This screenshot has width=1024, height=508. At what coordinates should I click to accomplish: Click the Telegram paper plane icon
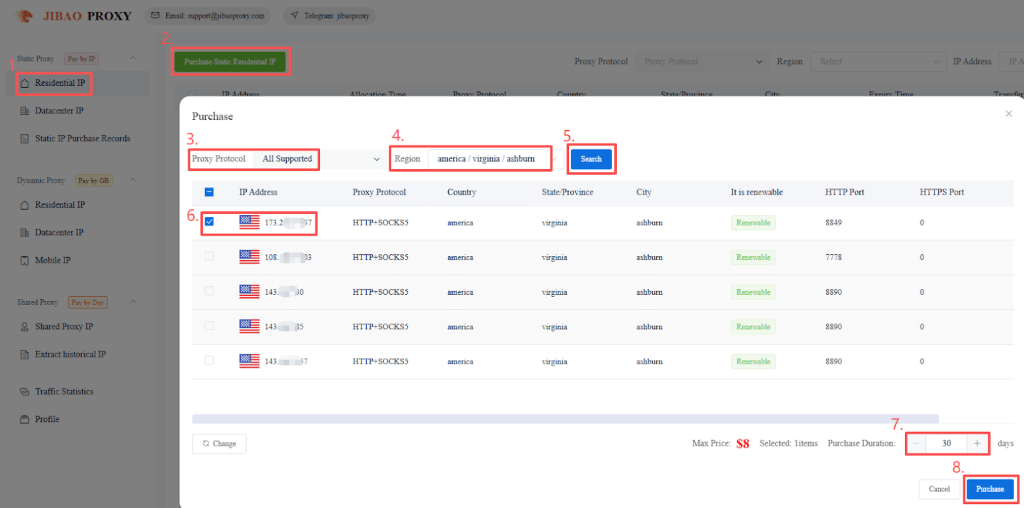pyautogui.click(x=294, y=16)
